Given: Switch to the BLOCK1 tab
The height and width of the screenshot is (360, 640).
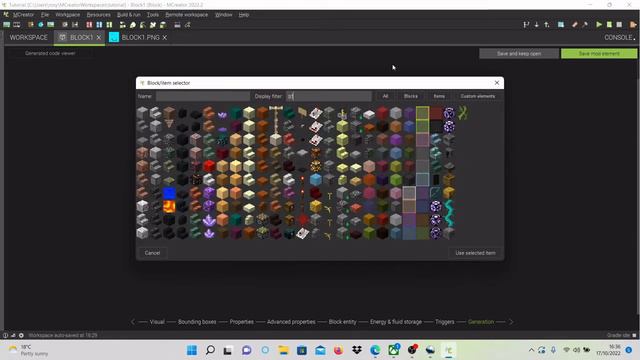Looking at the screenshot, I should tap(81, 37).
